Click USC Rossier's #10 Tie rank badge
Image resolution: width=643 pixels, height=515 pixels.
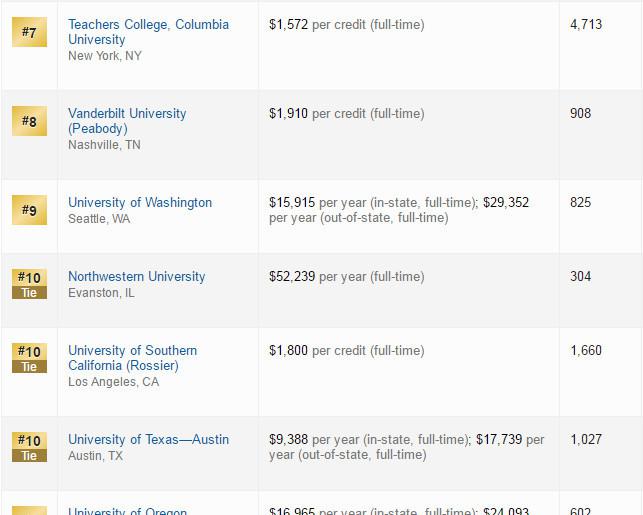[x=29, y=358]
